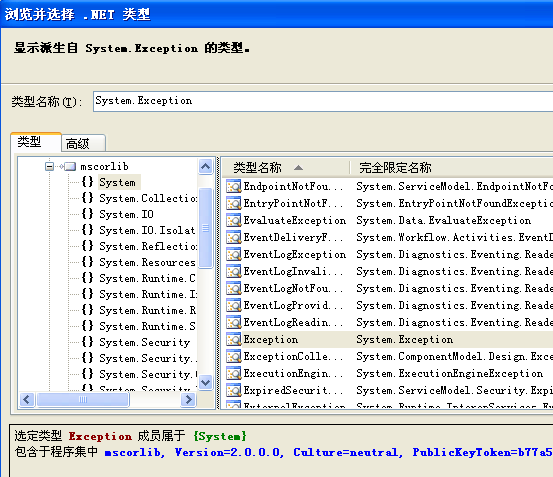
Task: Click the braces icon beside System.IO.Isolat
Action: coord(87,230)
